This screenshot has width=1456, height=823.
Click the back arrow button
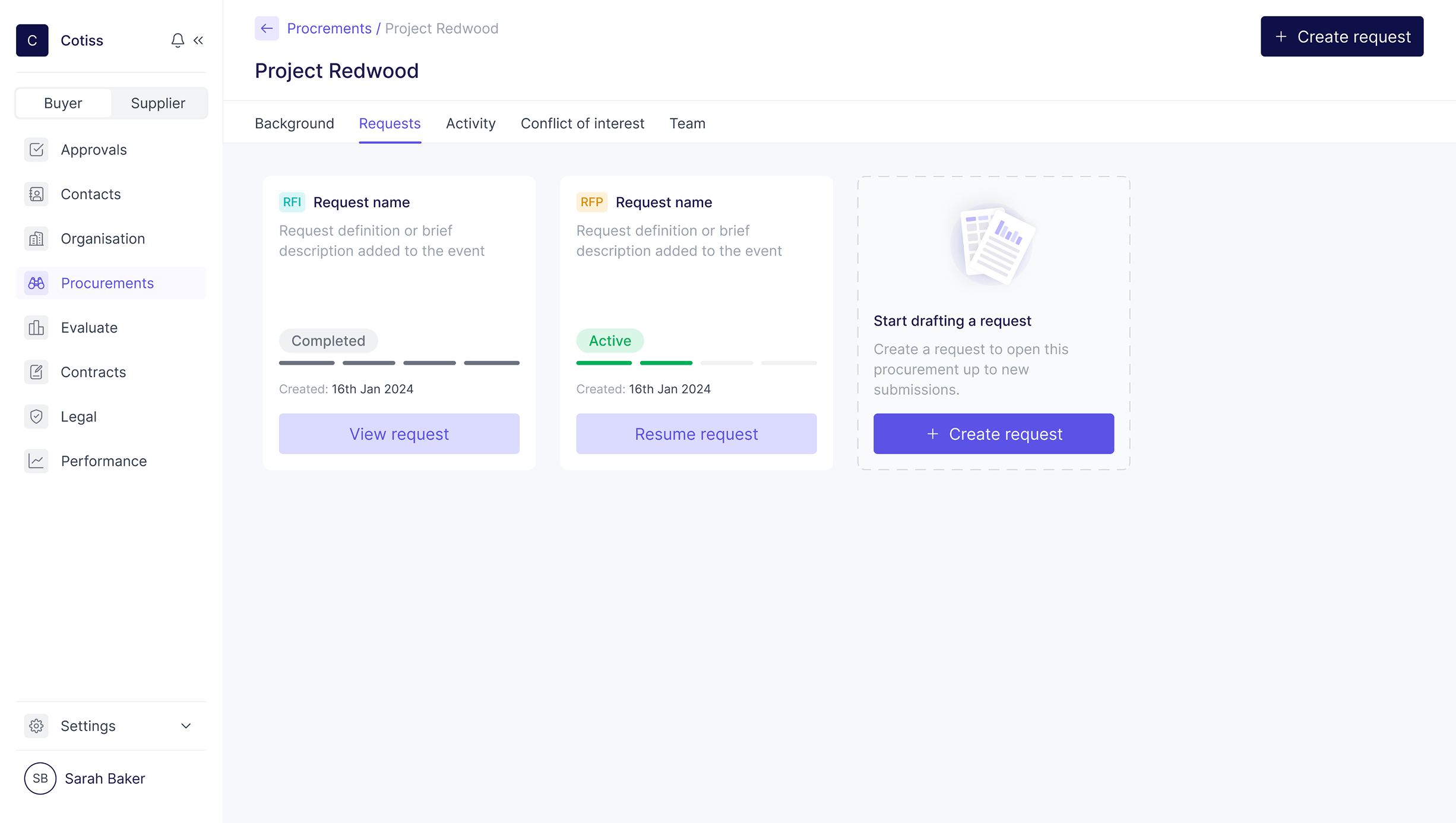coord(267,29)
